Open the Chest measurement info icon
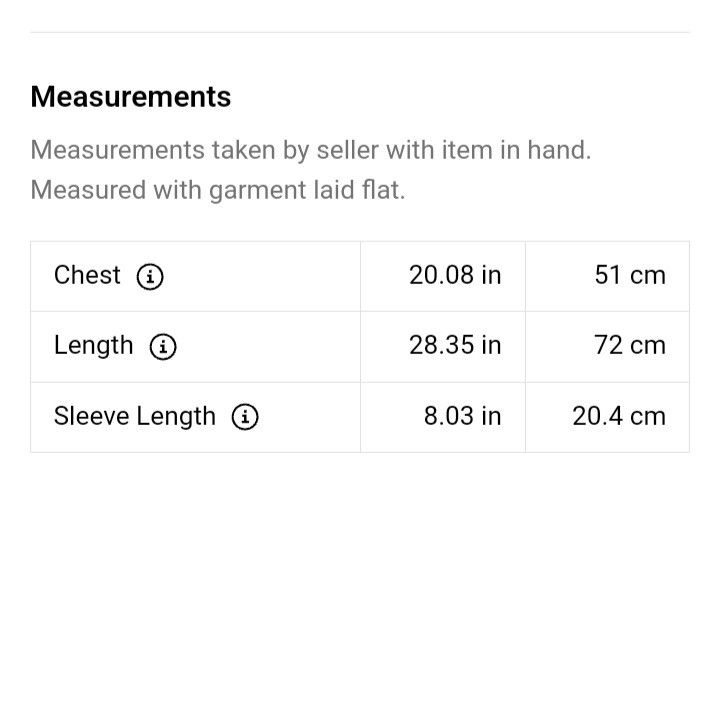Screen dimensions: 720x720 [x=150, y=276]
